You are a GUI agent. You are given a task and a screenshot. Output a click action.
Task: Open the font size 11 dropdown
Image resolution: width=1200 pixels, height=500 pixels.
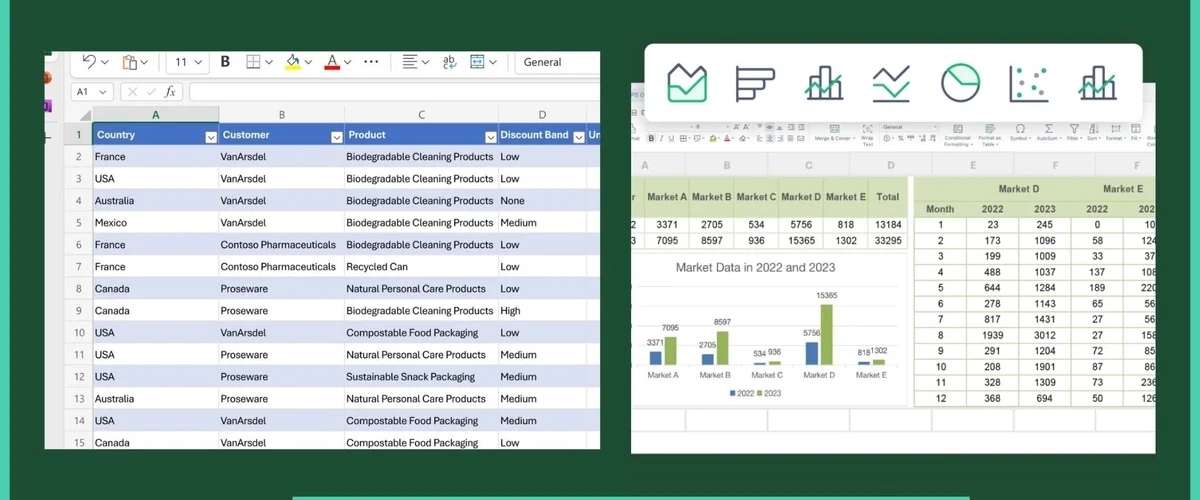pyautogui.click(x=188, y=62)
